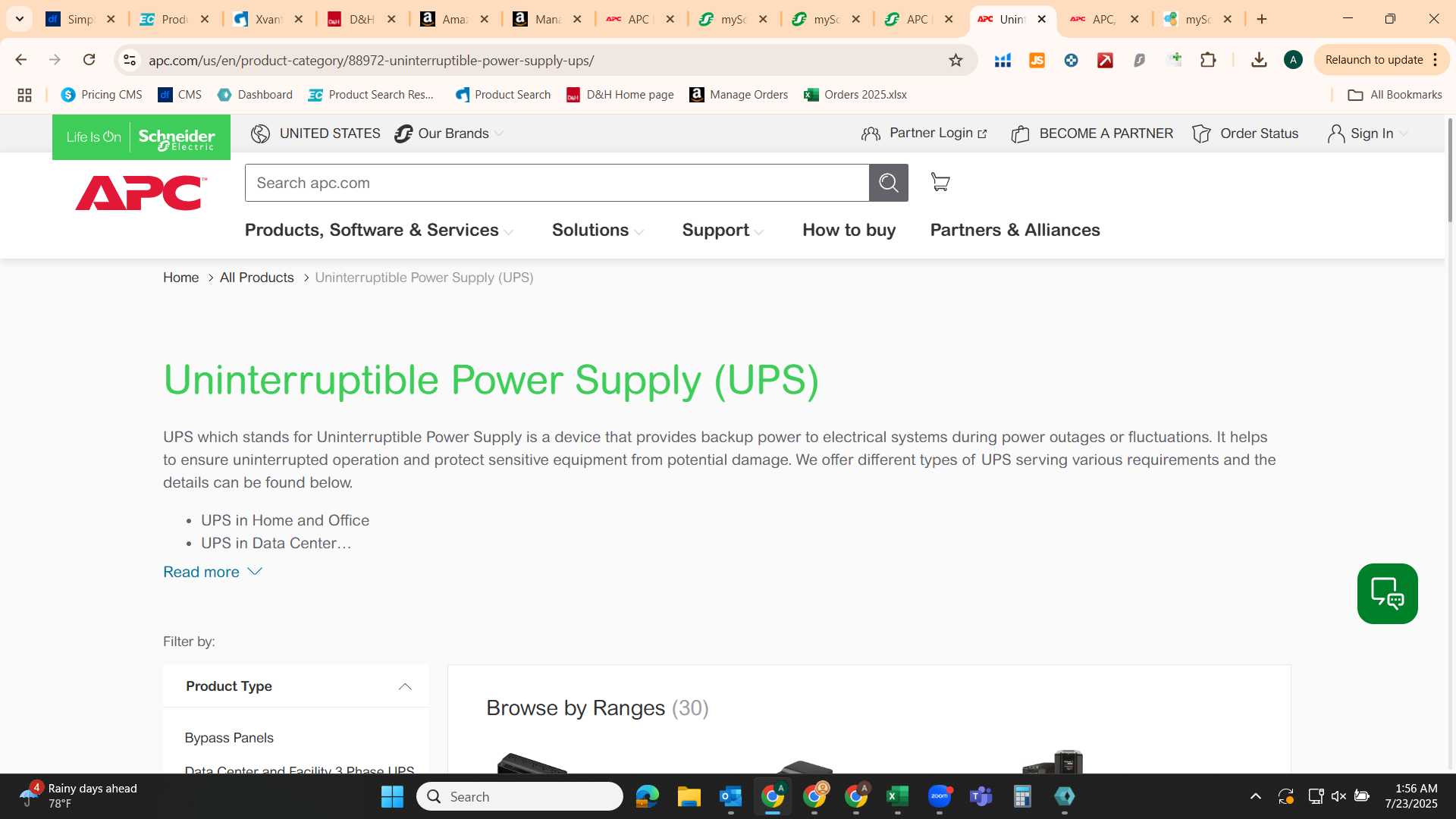The width and height of the screenshot is (1456, 819).
Task: Click BECOME A PARTNER link
Action: pyautogui.click(x=1092, y=133)
